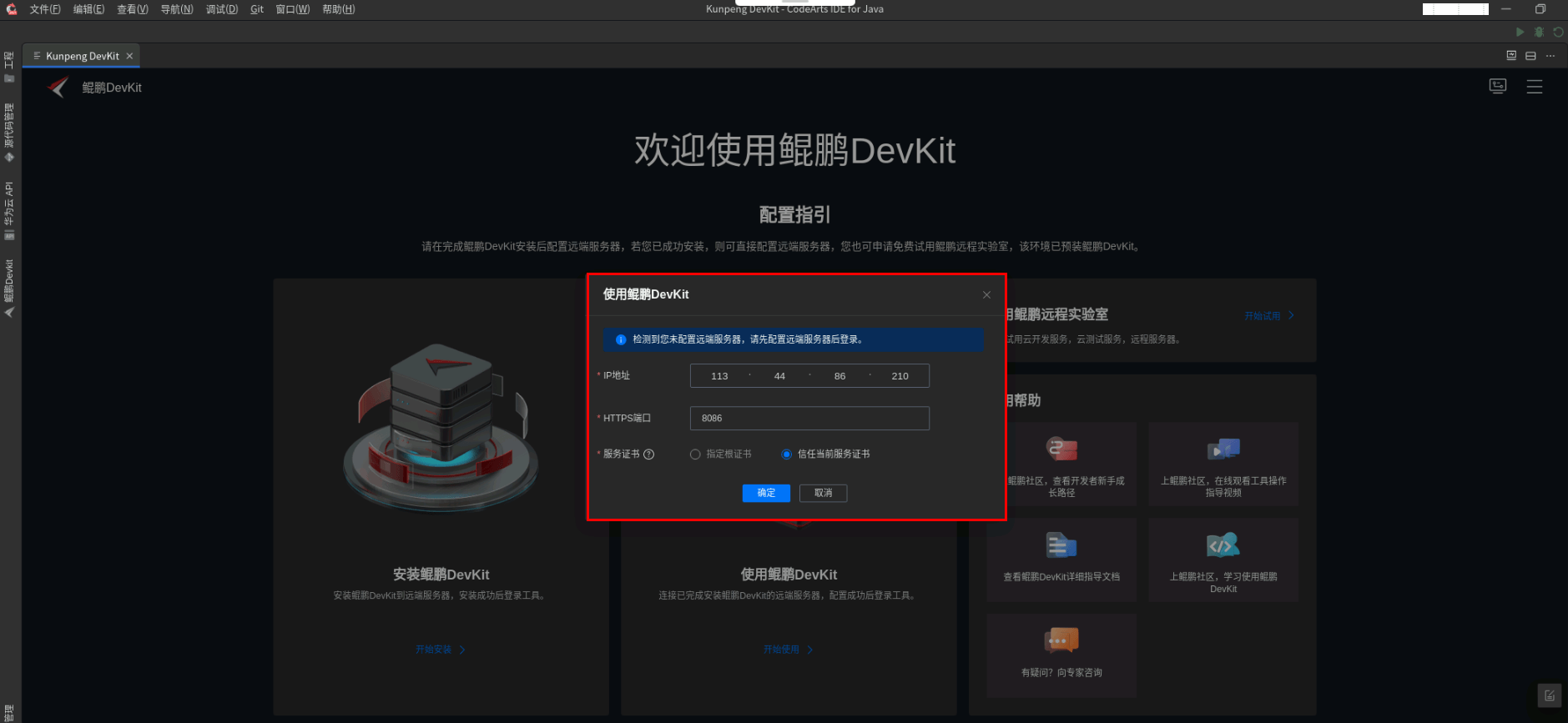This screenshot has width=1568, height=723.
Task: Open the three-dots more actions menu
Action: (1550, 56)
